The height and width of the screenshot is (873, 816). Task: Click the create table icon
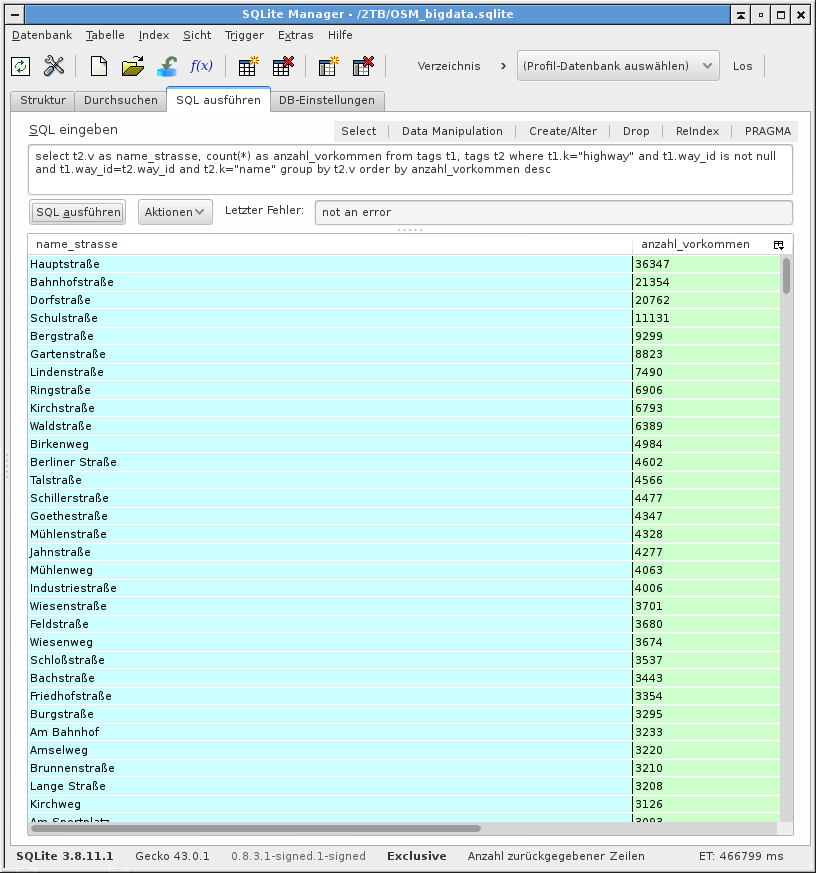click(x=247, y=66)
